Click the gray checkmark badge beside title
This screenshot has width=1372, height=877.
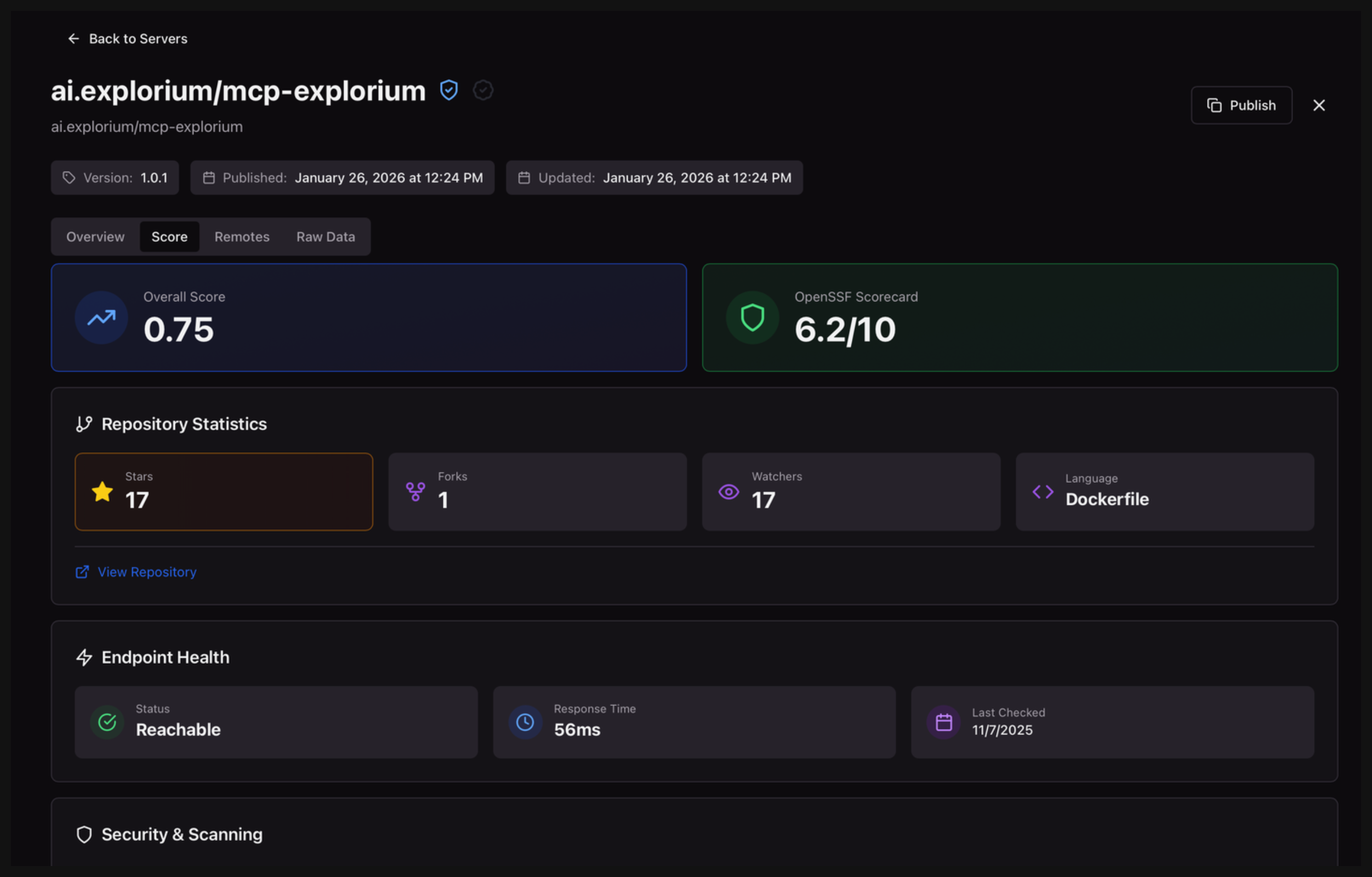coord(482,90)
